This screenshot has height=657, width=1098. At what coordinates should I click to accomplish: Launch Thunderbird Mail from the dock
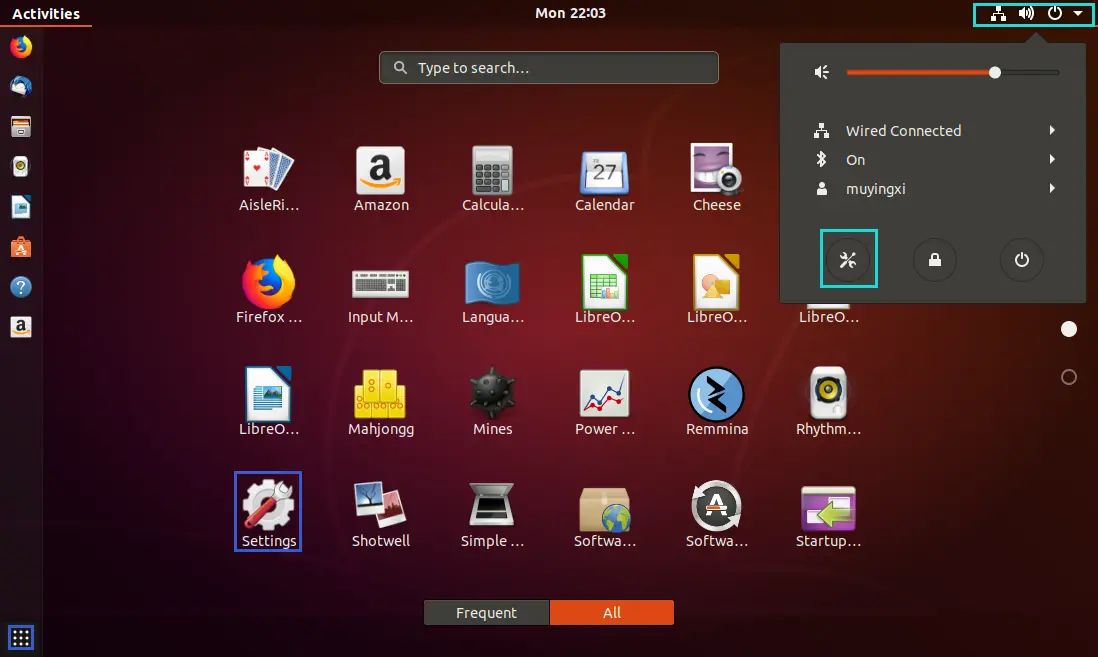coord(21,86)
